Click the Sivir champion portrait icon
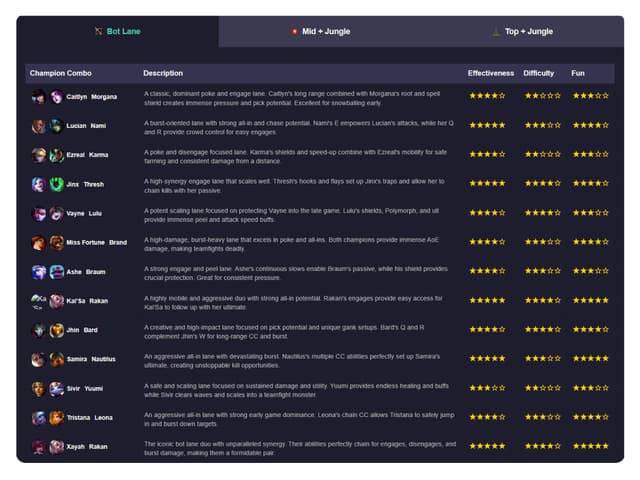The image size is (640, 480). tap(39, 389)
